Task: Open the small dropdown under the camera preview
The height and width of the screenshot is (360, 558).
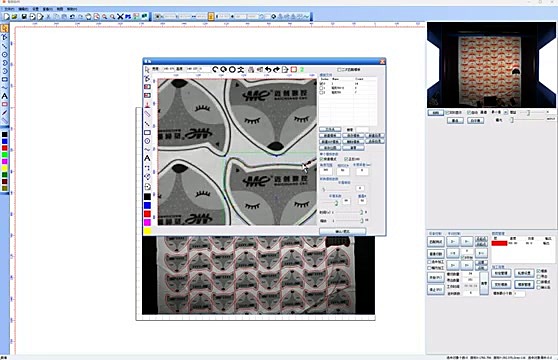Action: (505, 112)
